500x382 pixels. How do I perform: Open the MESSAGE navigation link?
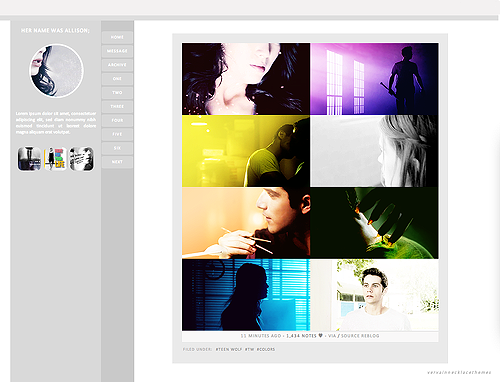117,51
